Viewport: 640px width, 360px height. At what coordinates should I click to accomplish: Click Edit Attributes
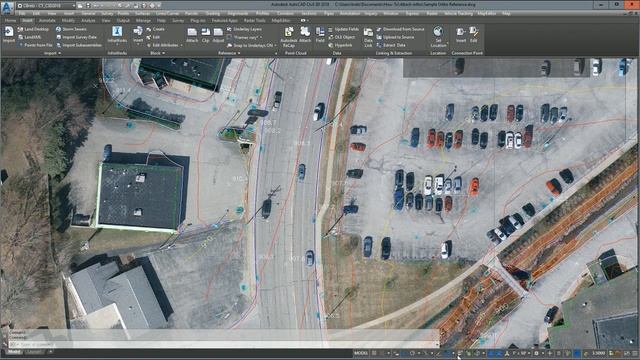162,45
